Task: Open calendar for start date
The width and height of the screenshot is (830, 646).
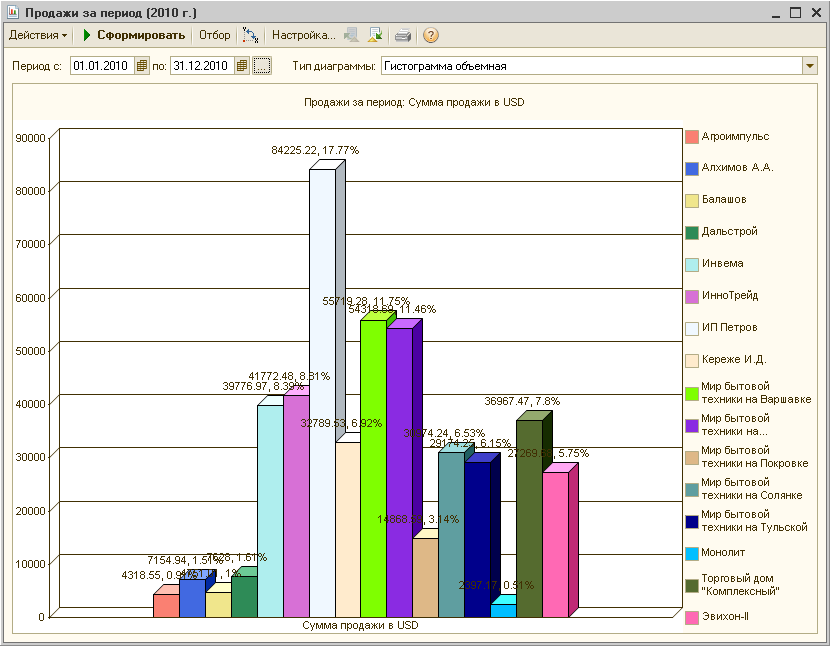Action: pyautogui.click(x=141, y=66)
